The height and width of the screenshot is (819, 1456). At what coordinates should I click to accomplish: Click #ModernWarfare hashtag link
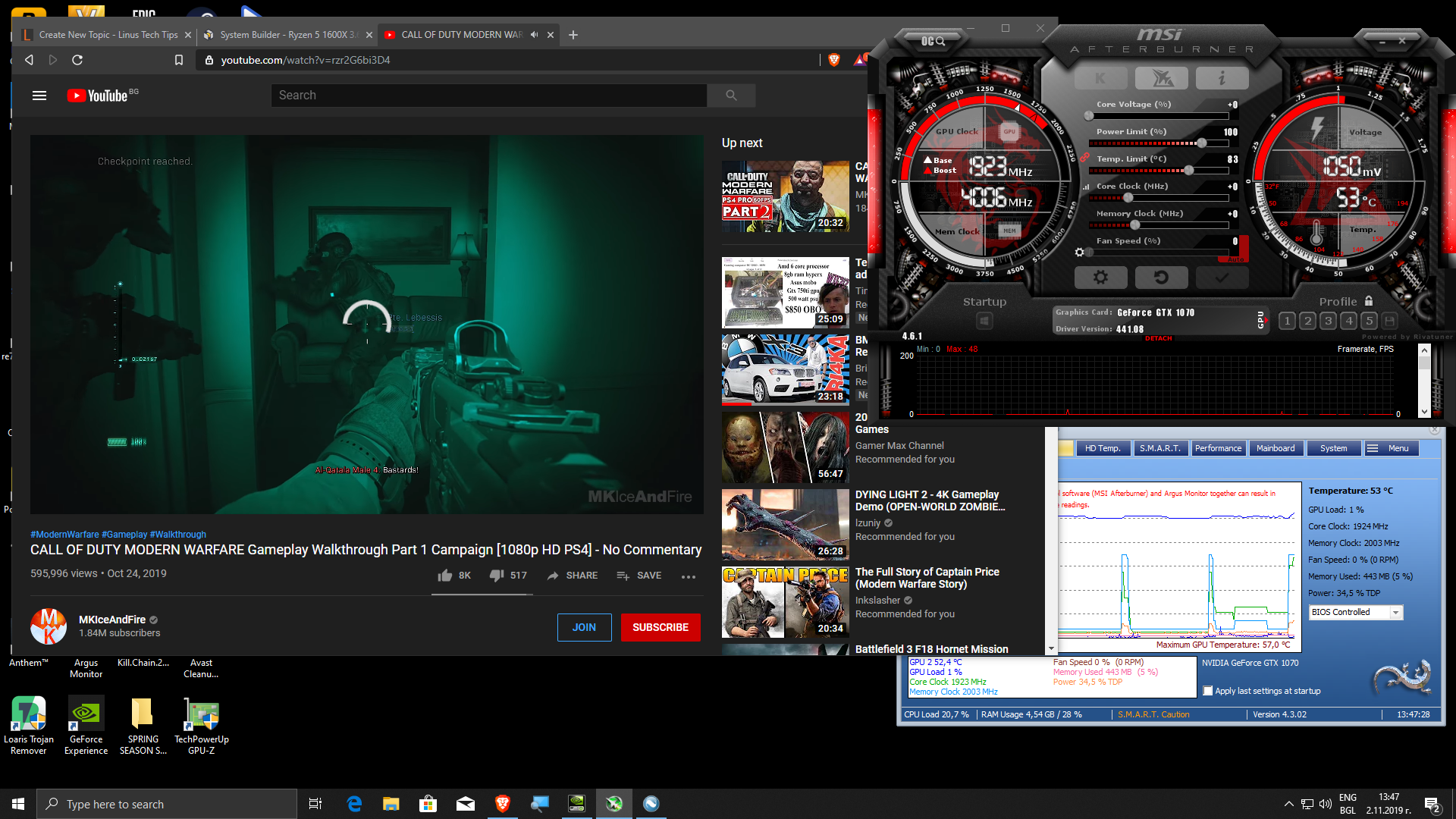coord(64,535)
